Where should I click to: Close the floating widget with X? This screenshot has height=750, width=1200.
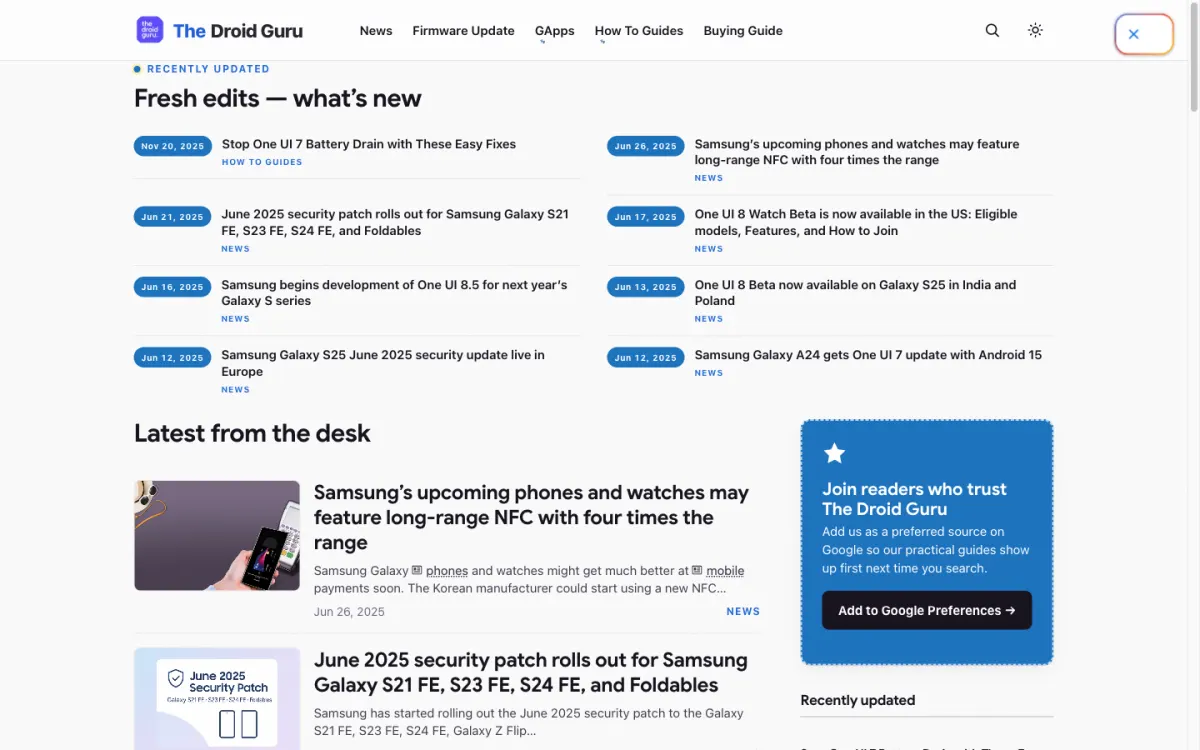(x=1133, y=34)
